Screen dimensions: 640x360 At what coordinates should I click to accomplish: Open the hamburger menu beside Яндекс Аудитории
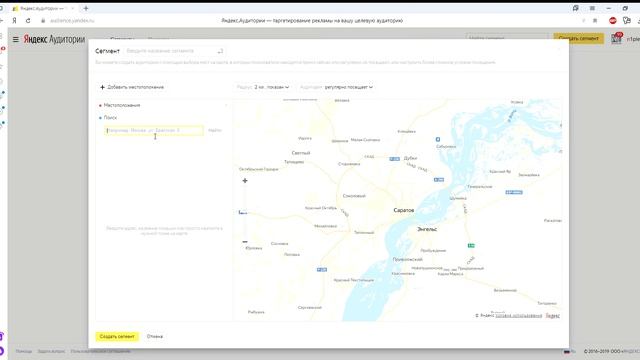click(16, 40)
